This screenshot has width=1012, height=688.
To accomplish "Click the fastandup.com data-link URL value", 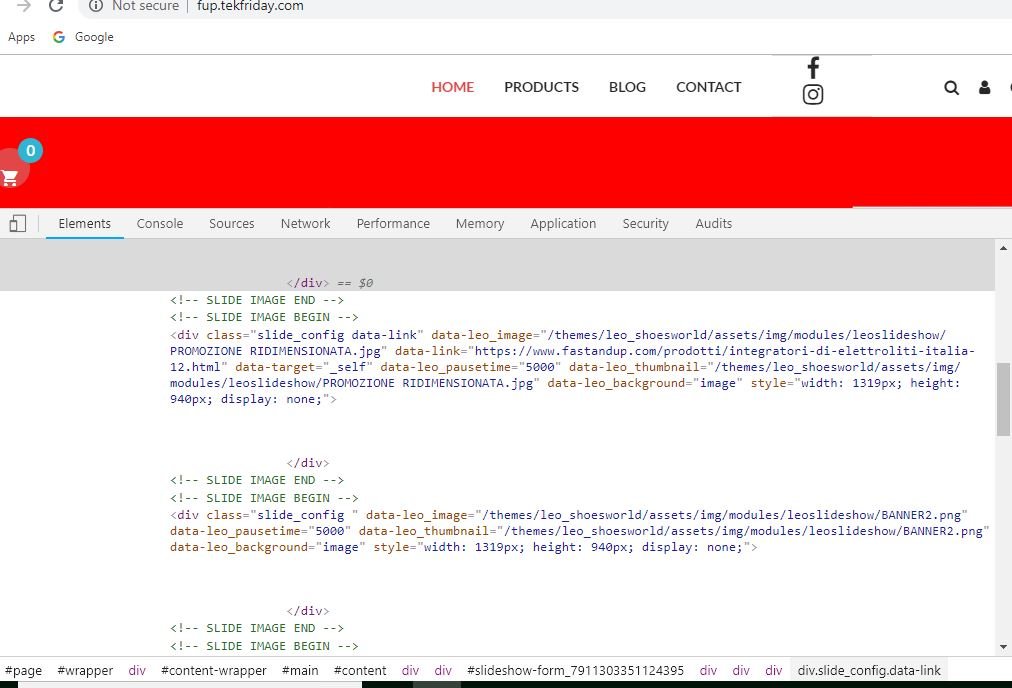I will (x=572, y=359).
